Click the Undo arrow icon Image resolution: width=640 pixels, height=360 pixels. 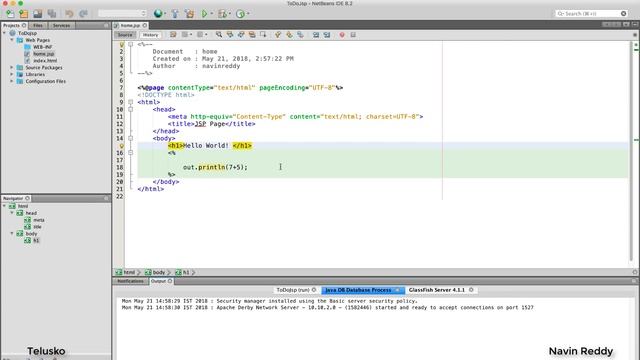click(x=69, y=13)
